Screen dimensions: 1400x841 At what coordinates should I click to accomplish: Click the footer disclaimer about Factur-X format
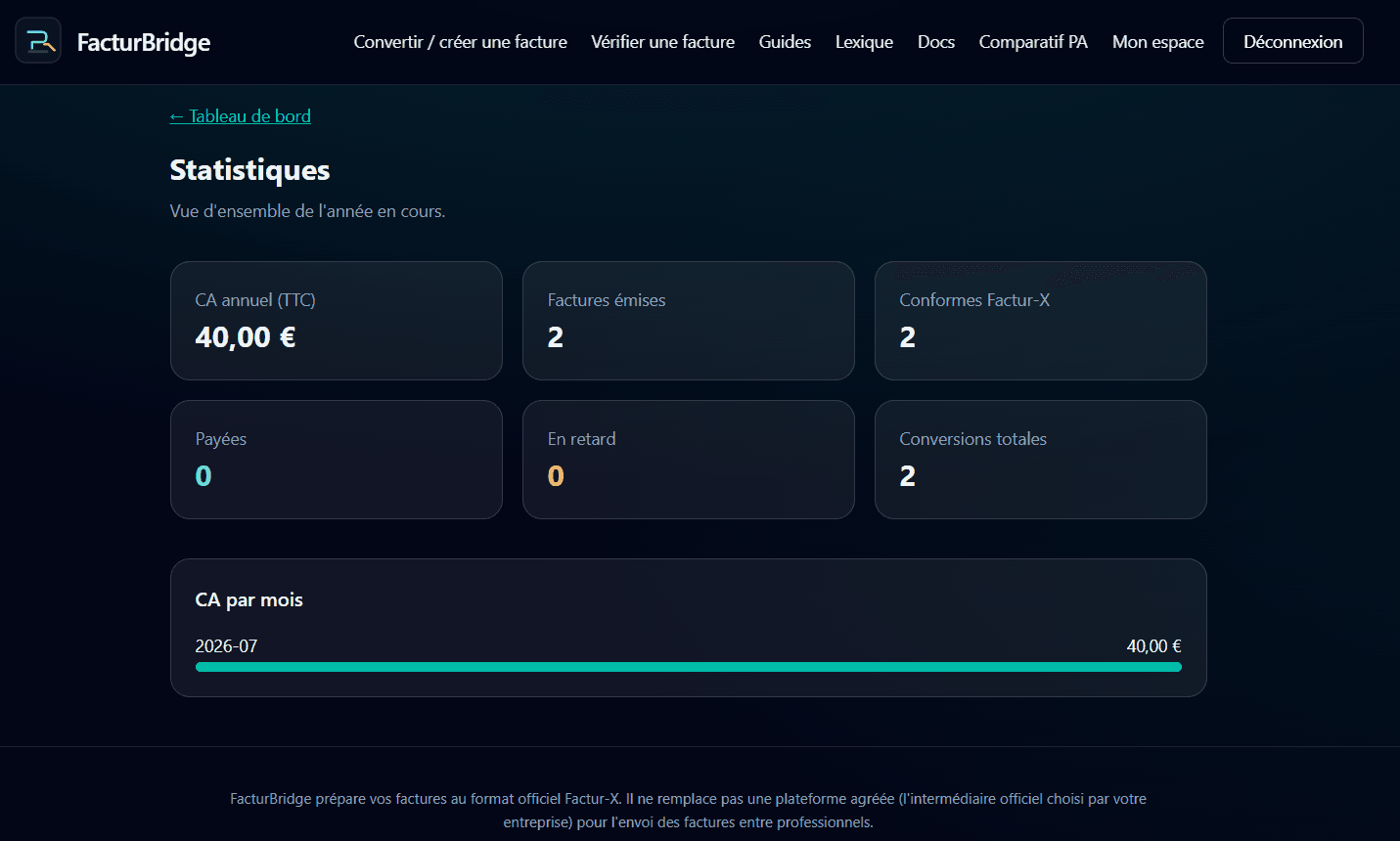(689, 811)
